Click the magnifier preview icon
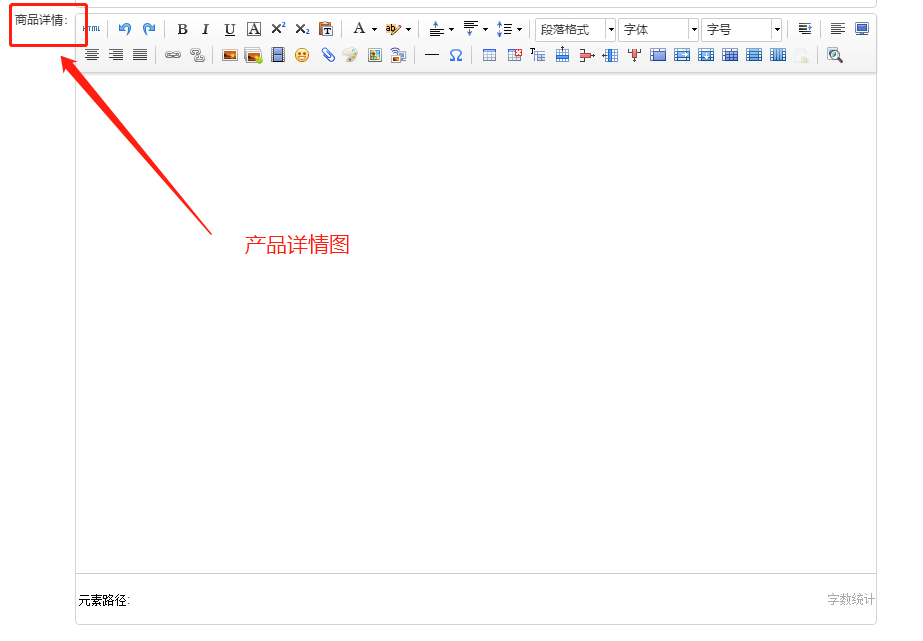 point(835,55)
